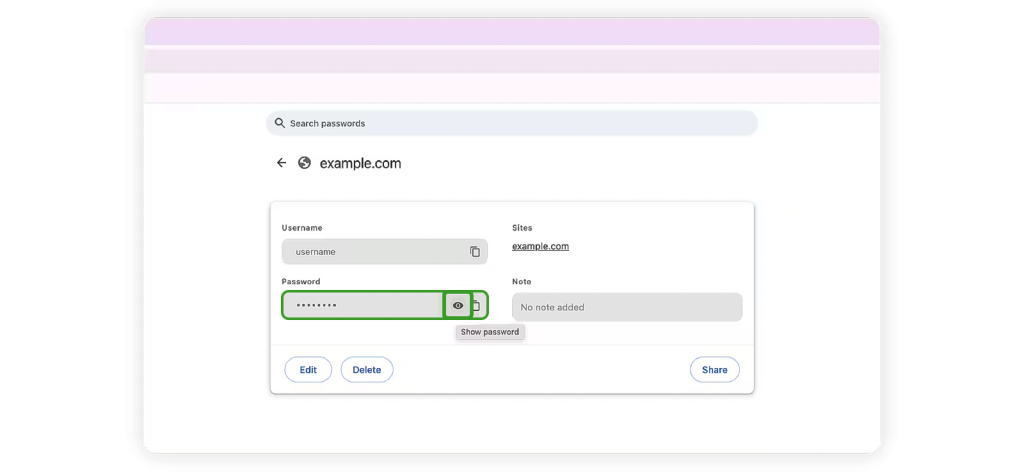Click the Username label
Viewport: 1024px width, 473px height.
302,228
